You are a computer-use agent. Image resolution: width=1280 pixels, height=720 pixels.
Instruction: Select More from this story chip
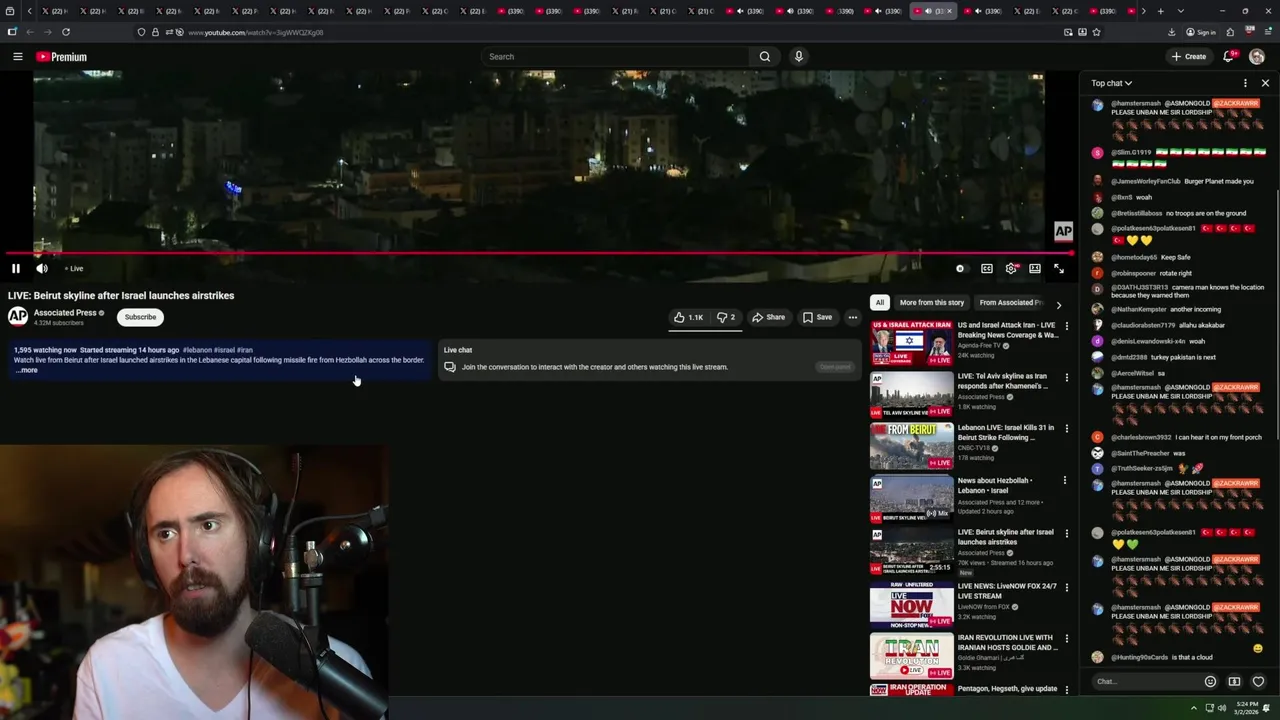click(932, 302)
